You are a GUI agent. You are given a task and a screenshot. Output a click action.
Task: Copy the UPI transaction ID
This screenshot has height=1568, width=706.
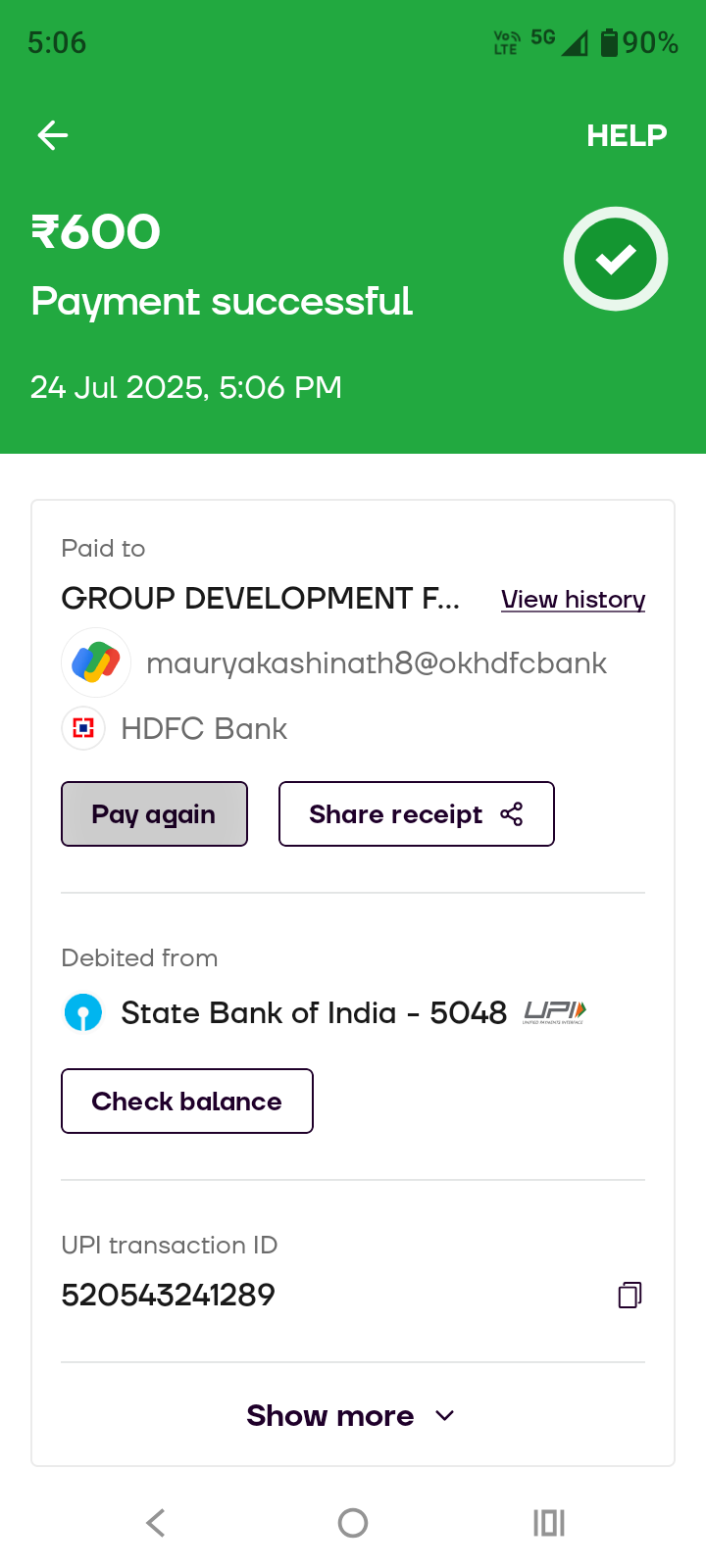630,1296
